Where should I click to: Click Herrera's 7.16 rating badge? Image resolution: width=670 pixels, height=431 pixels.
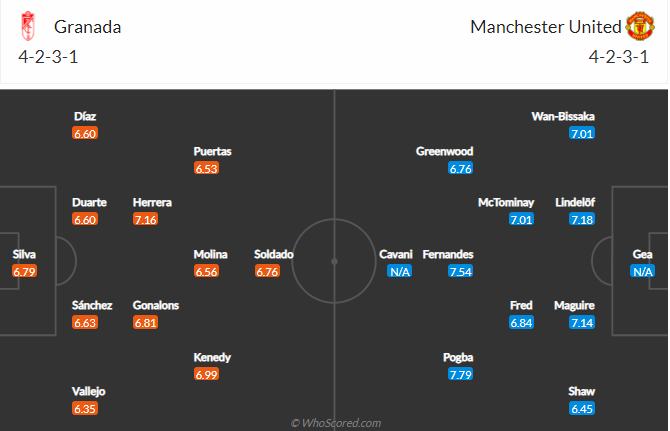coord(145,219)
